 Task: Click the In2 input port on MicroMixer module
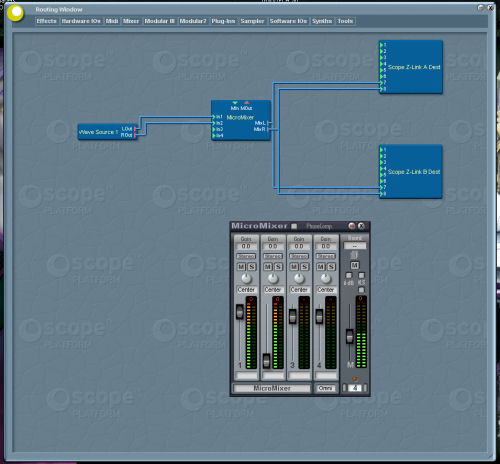(x=214, y=123)
